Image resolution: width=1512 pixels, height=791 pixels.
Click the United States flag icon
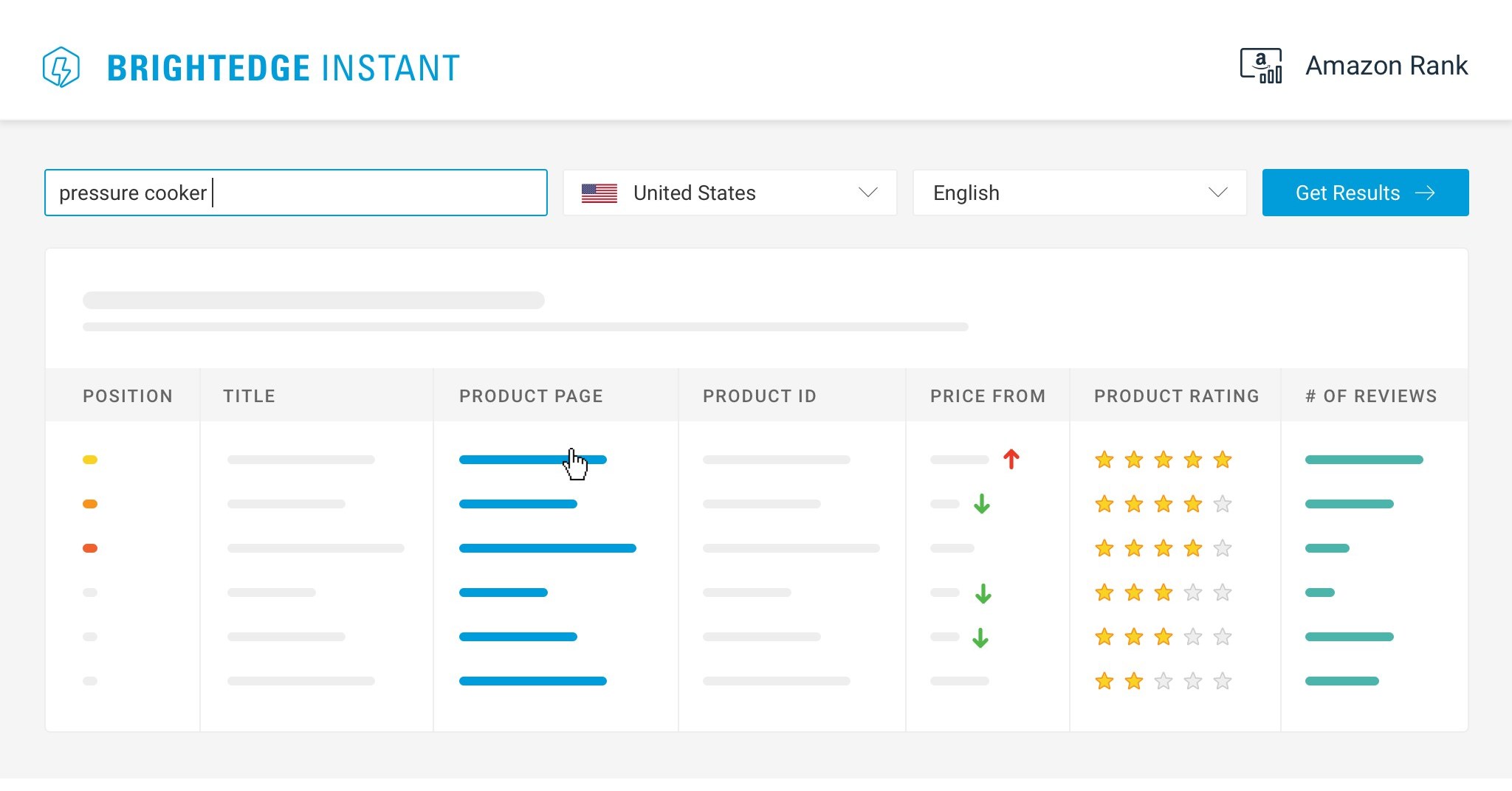599,193
